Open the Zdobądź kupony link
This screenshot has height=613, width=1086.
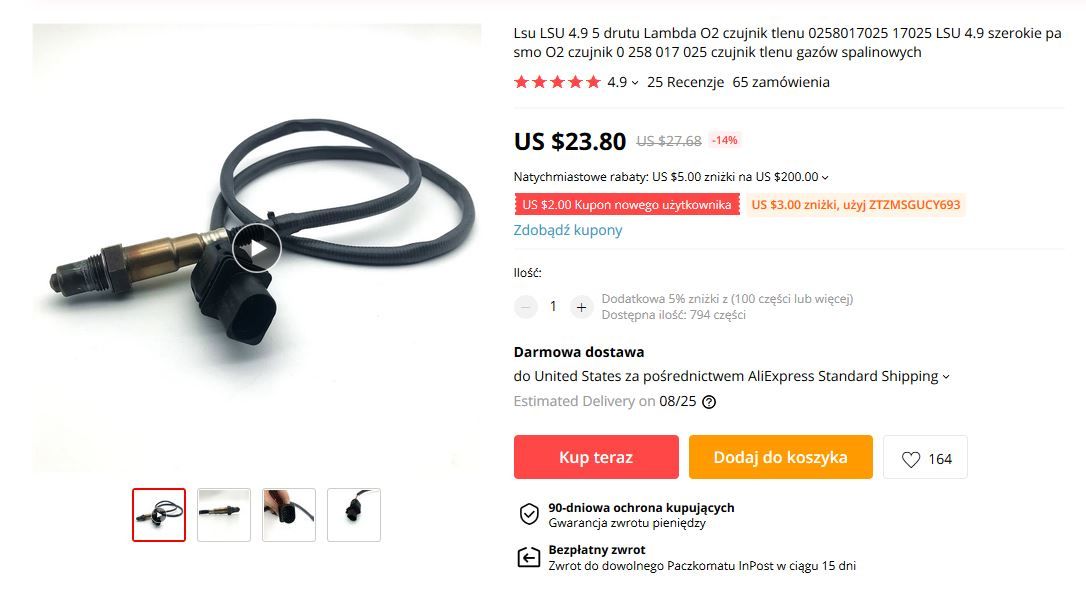click(568, 230)
